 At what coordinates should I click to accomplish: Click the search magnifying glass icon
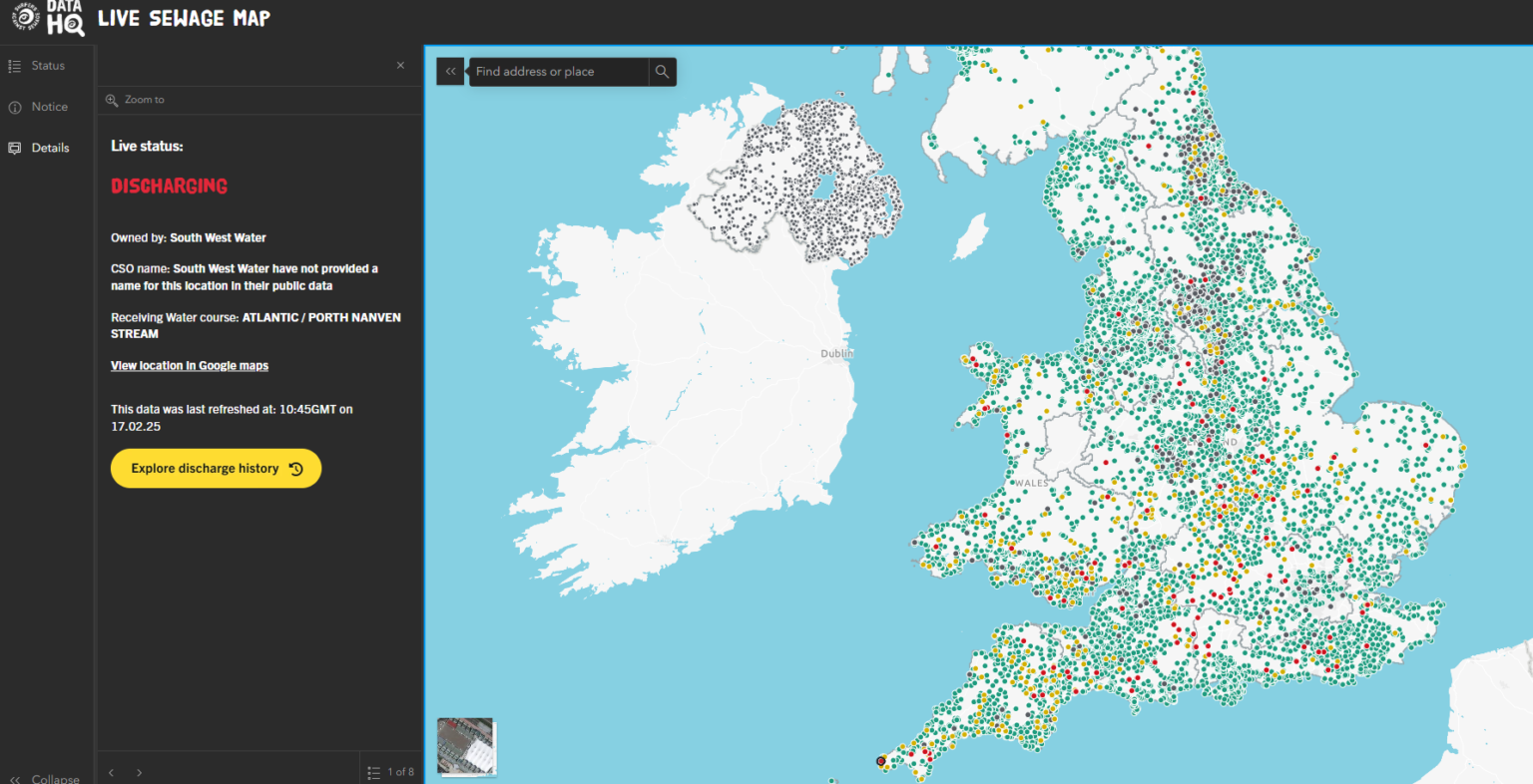[x=662, y=71]
